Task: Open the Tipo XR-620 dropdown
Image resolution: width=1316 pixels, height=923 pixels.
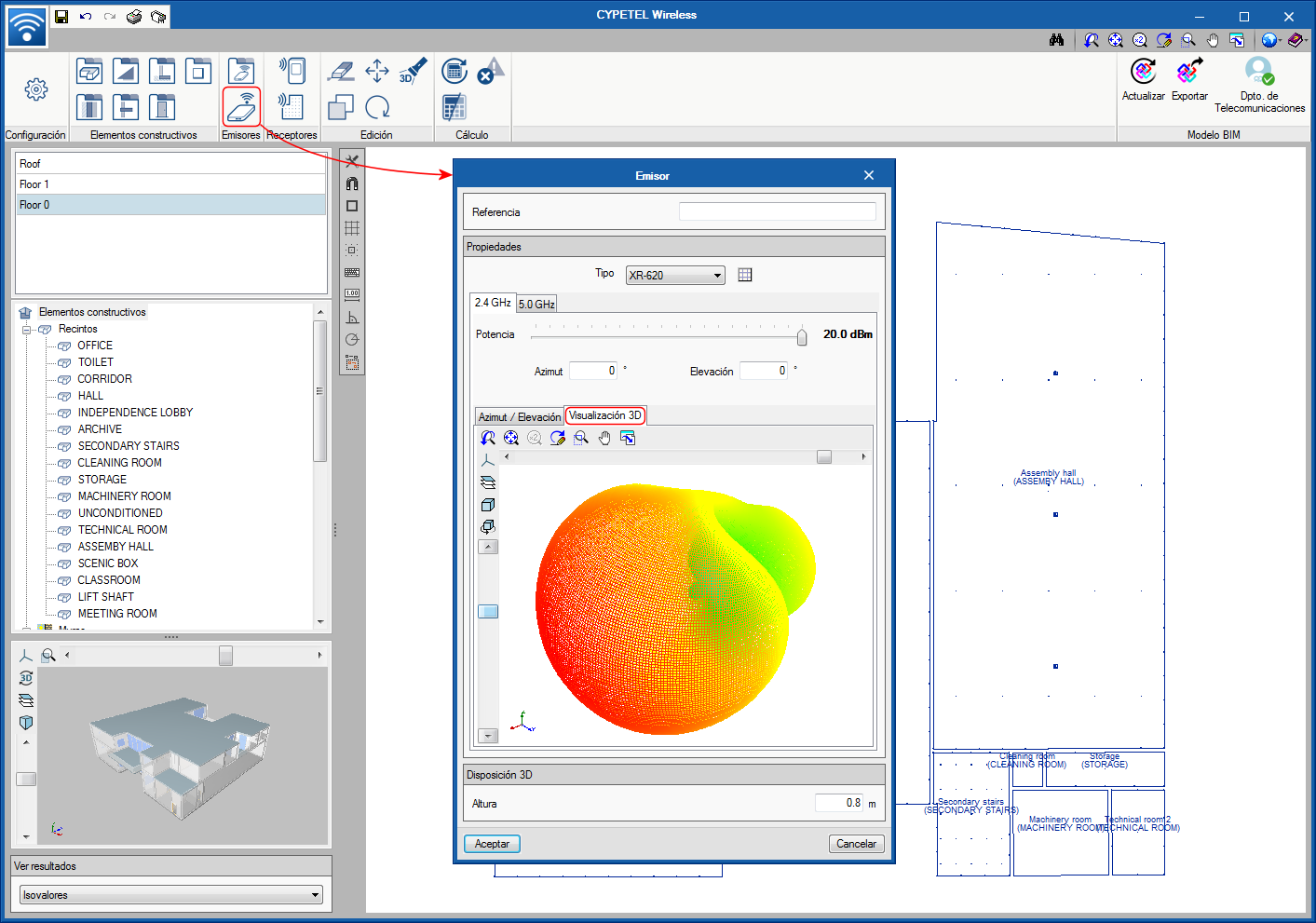Action: 675,275
